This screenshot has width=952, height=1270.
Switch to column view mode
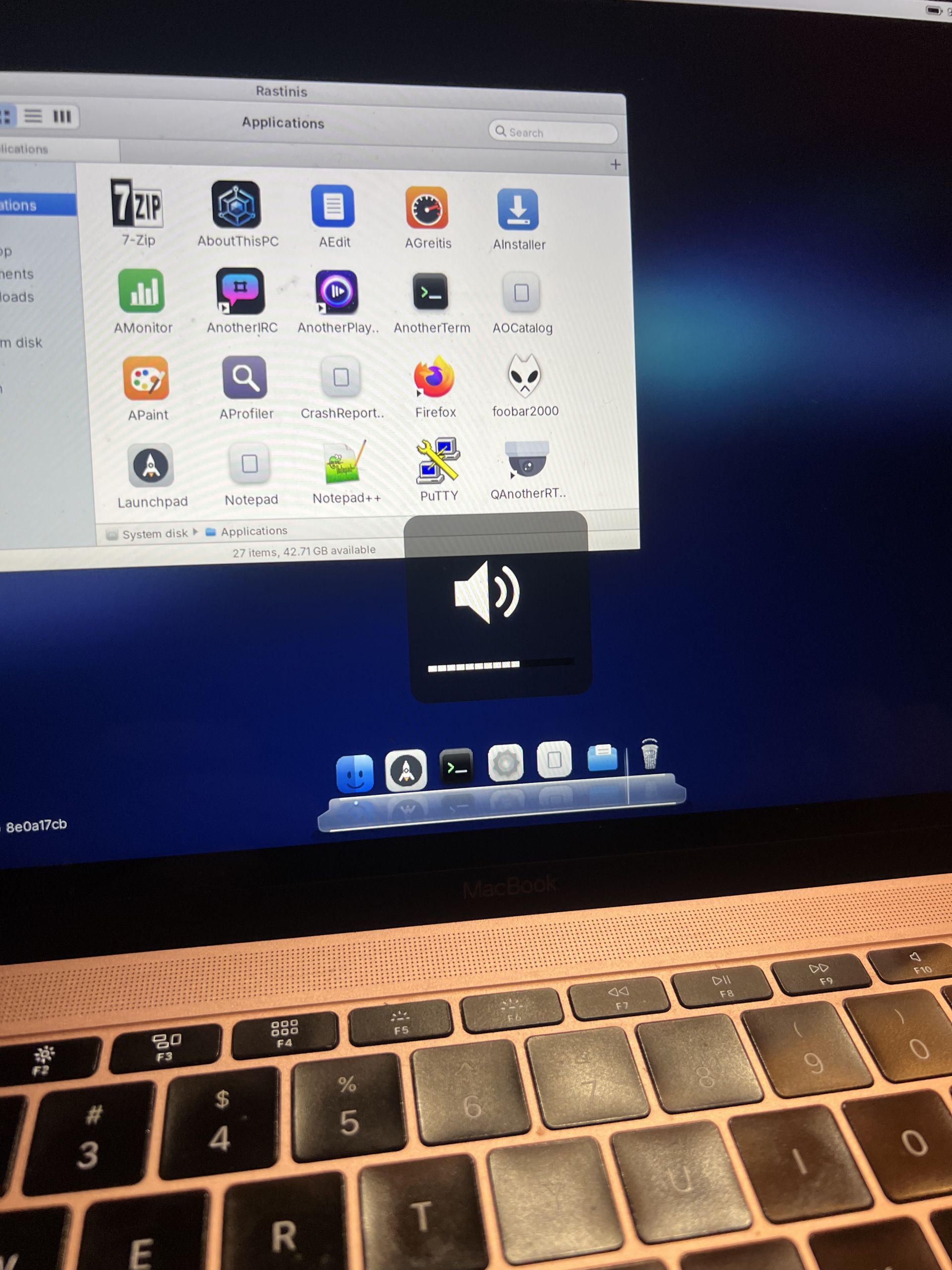(x=62, y=117)
